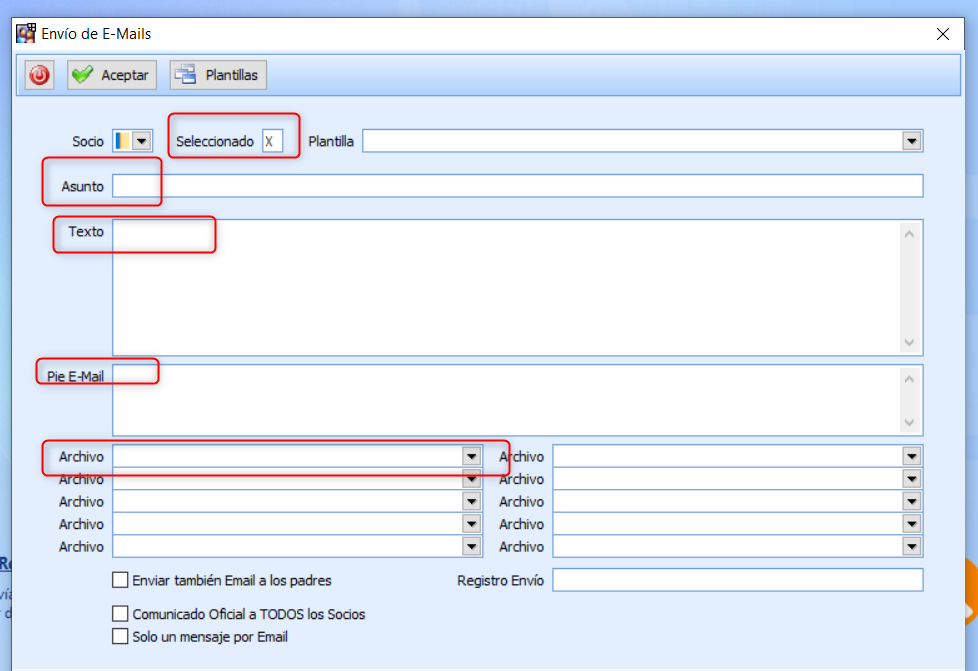Expand the first left Archivo dropdown
The image size is (978, 671).
click(471, 456)
